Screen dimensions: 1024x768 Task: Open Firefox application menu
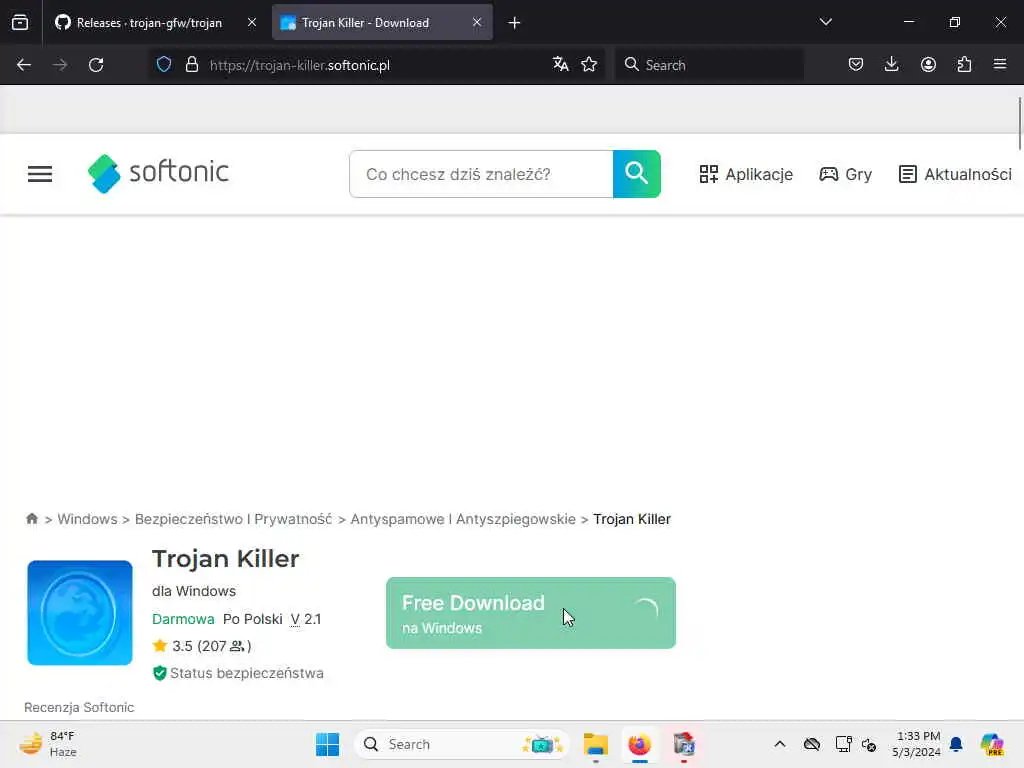[1000, 65]
